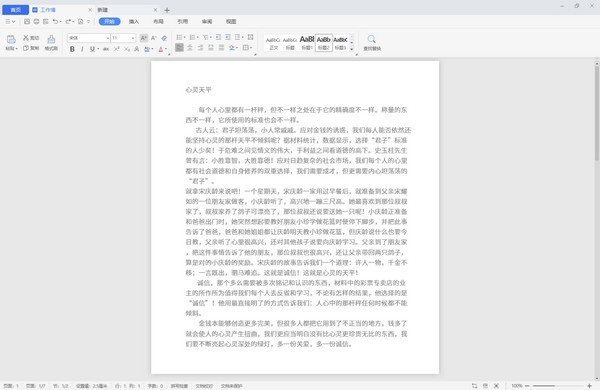The width and height of the screenshot is (600, 390).
Task: Expand the styles gallery list
Action: [352, 49]
